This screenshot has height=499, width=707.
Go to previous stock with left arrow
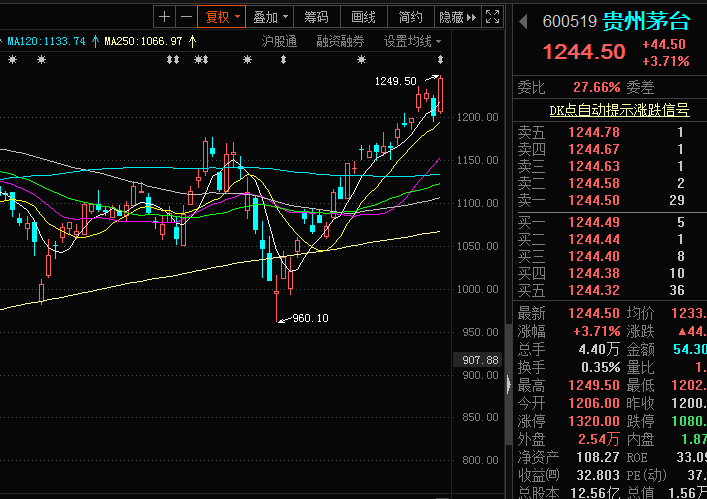tap(523, 21)
